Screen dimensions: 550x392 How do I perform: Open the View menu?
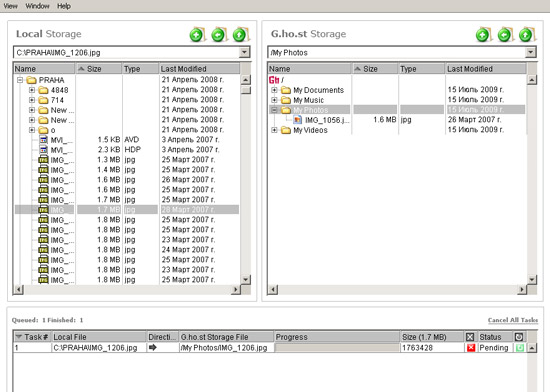pos(11,6)
